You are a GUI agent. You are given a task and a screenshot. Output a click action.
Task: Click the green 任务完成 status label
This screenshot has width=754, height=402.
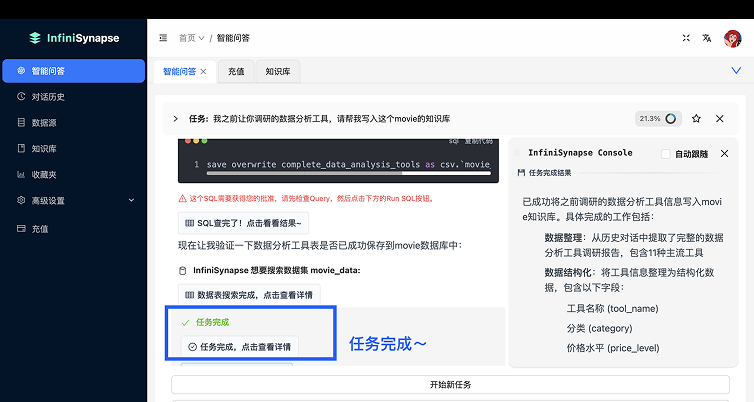pos(212,322)
